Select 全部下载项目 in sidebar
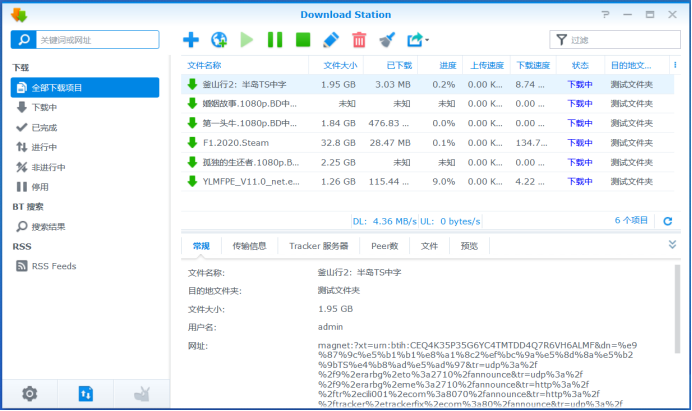Image resolution: width=692 pixels, height=411 pixels. coord(85,87)
